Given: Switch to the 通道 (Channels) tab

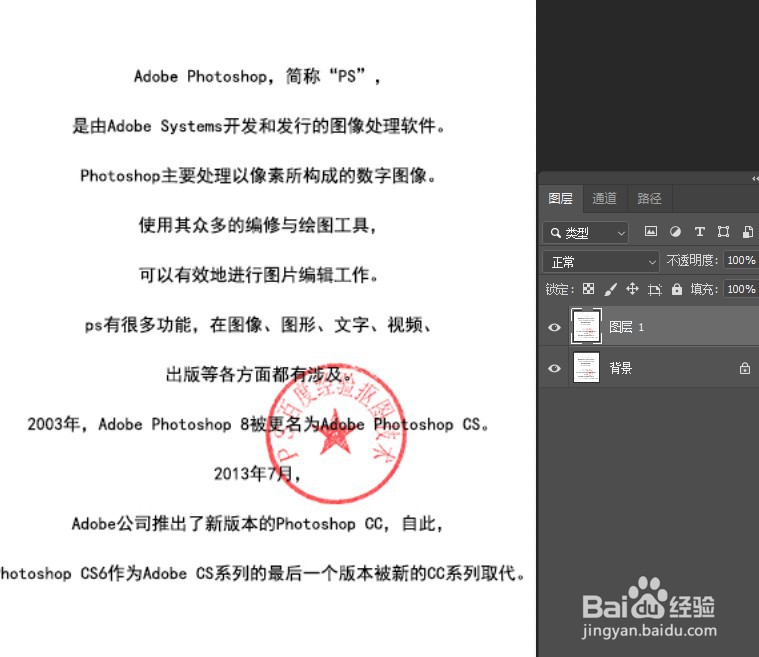Looking at the screenshot, I should pos(604,199).
